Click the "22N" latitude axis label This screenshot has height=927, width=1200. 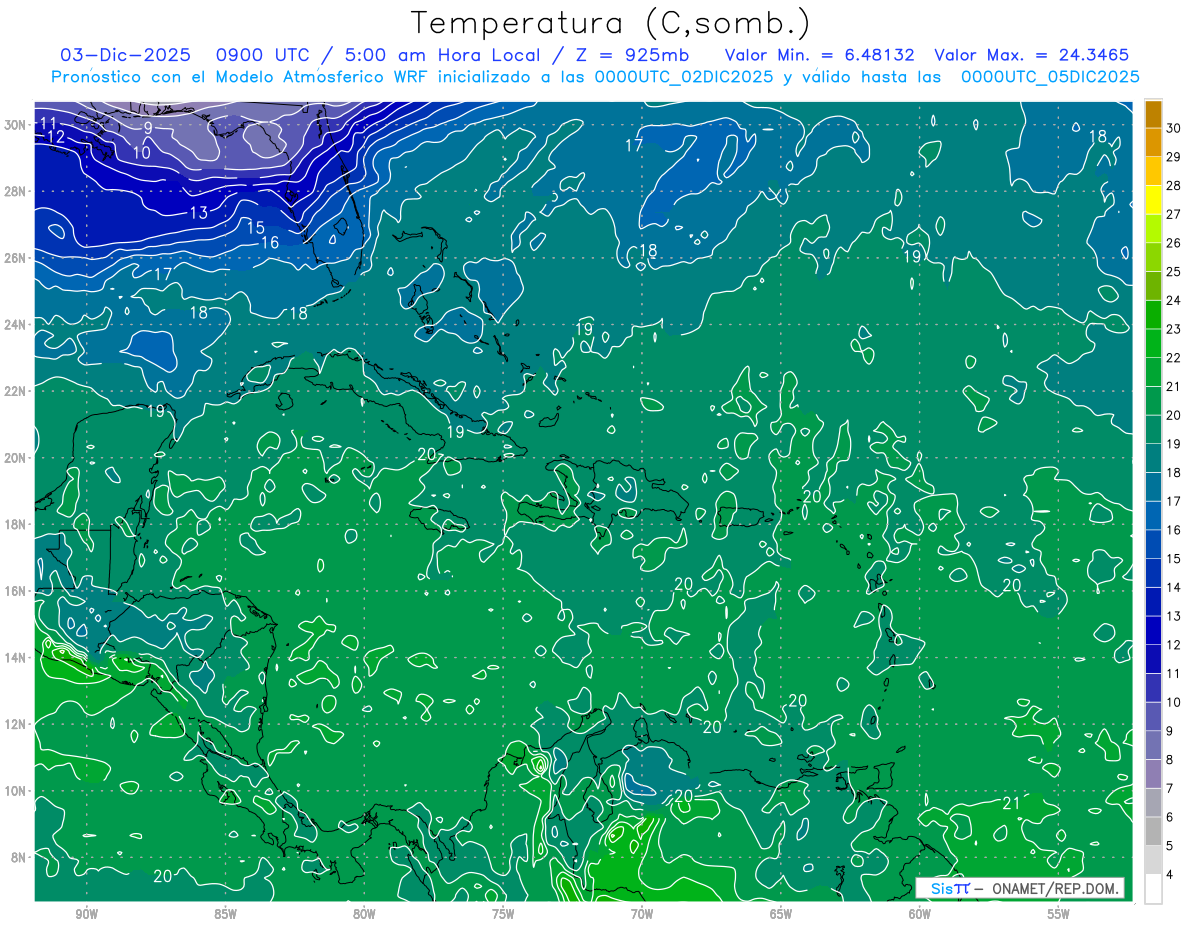(15, 391)
